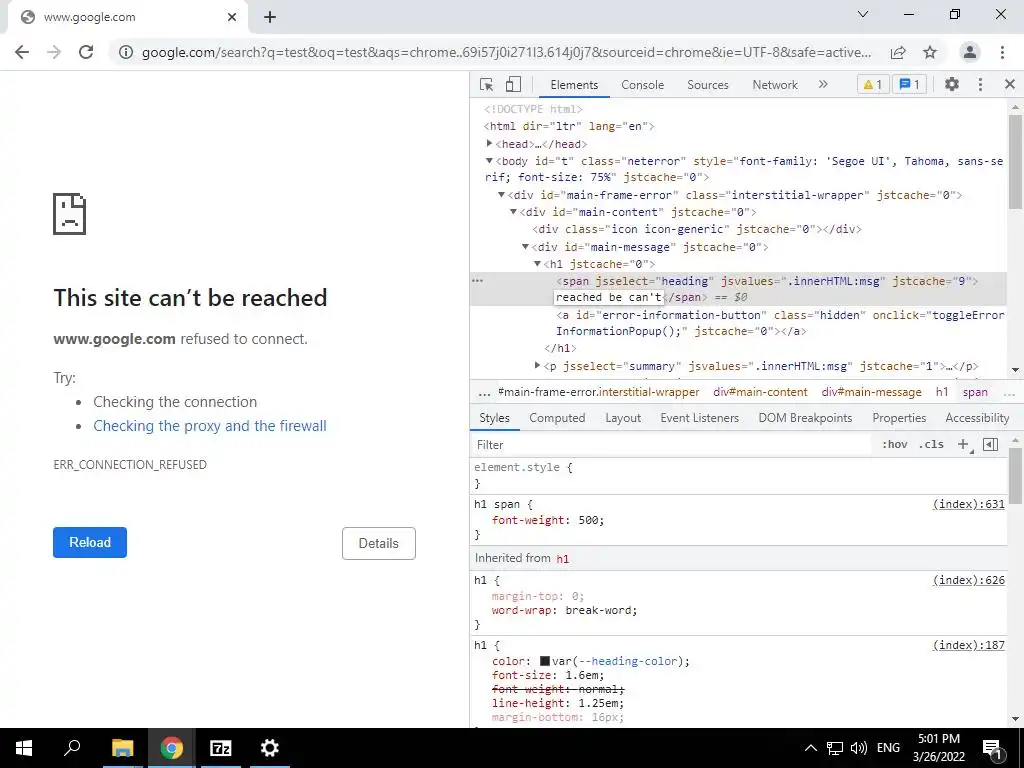
Task: Open the warnings counter badge
Action: point(873,84)
